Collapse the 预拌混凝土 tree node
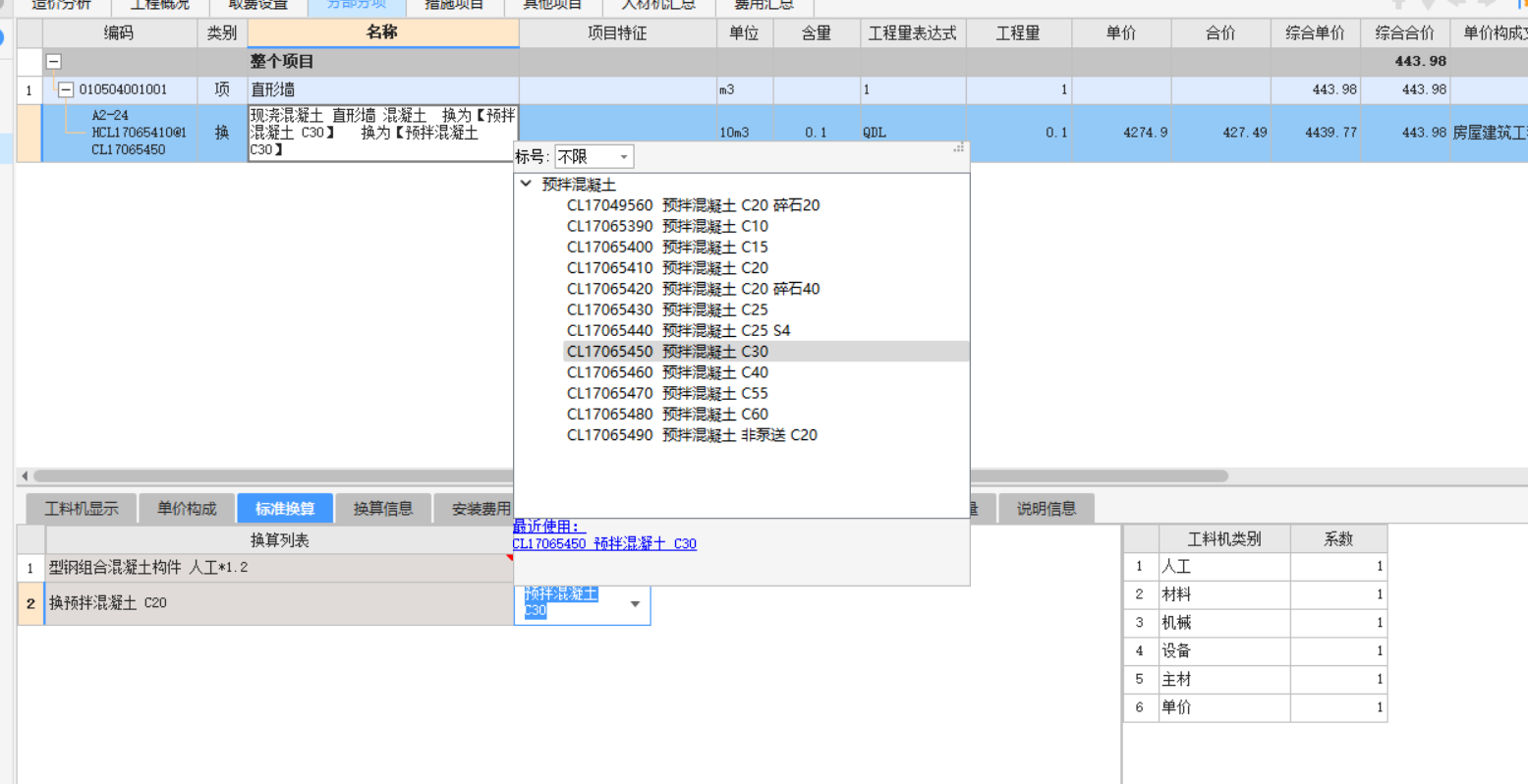 [527, 184]
